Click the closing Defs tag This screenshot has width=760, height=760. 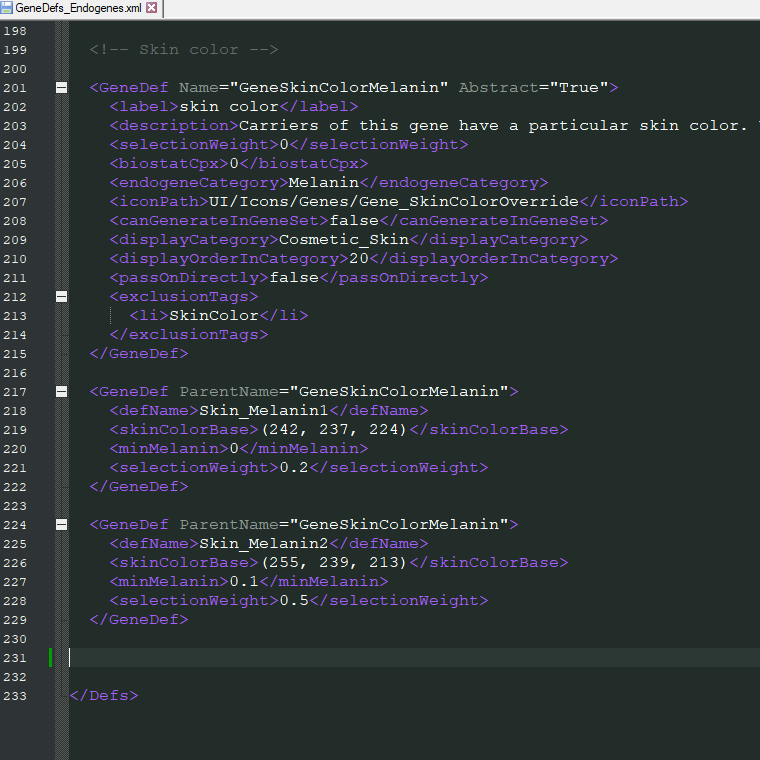pos(104,696)
